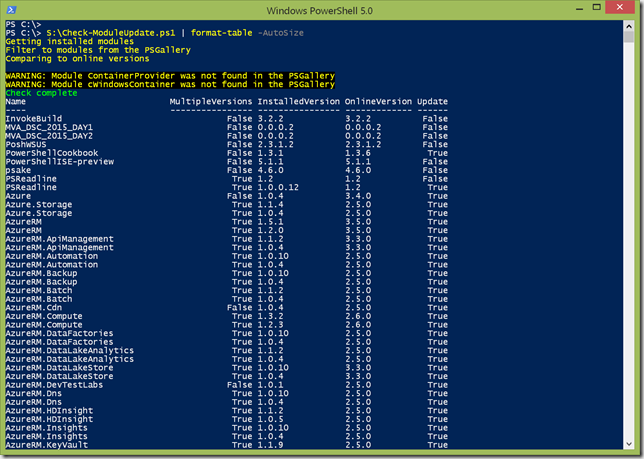Screen dimensions: 644x459
Task: Click the 'Getting installed modules' line
Action: 69,41
